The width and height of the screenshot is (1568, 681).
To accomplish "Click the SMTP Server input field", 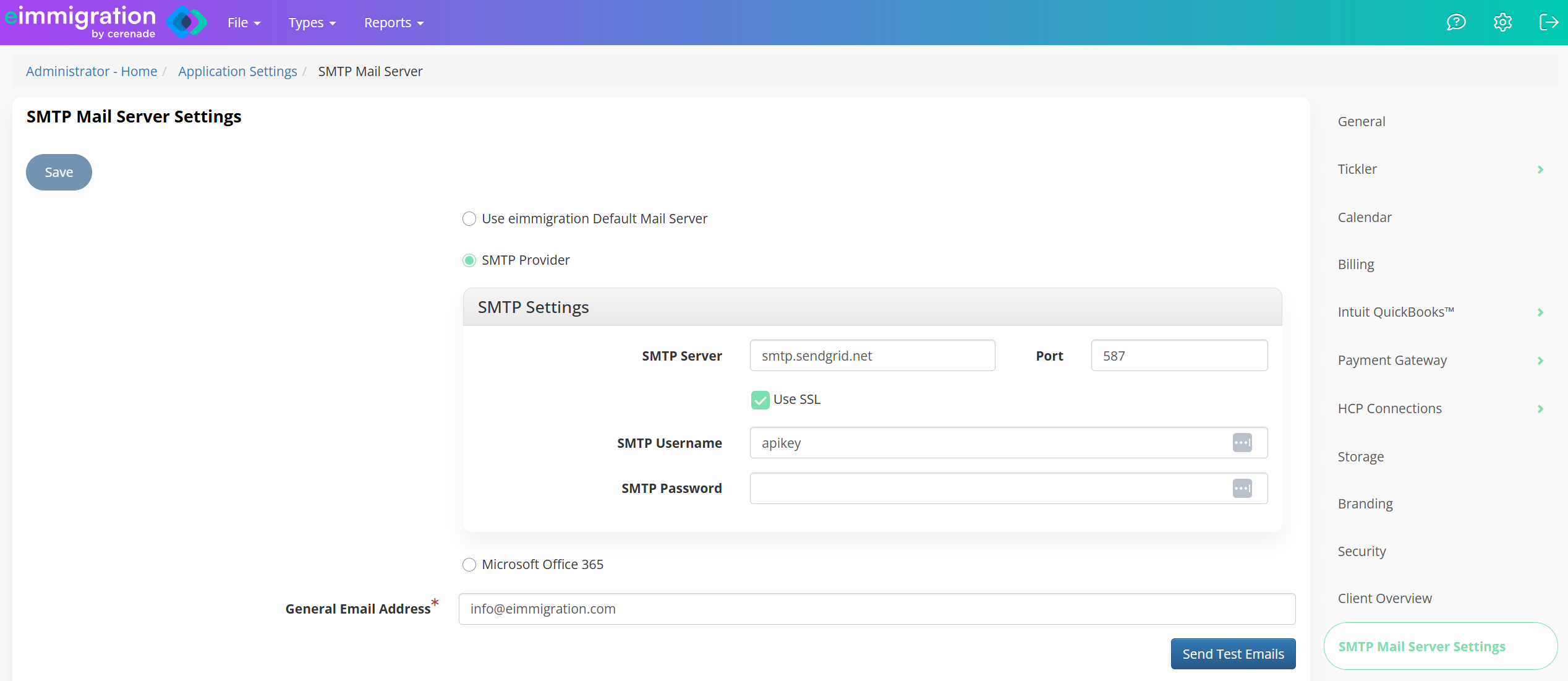I will (872, 356).
